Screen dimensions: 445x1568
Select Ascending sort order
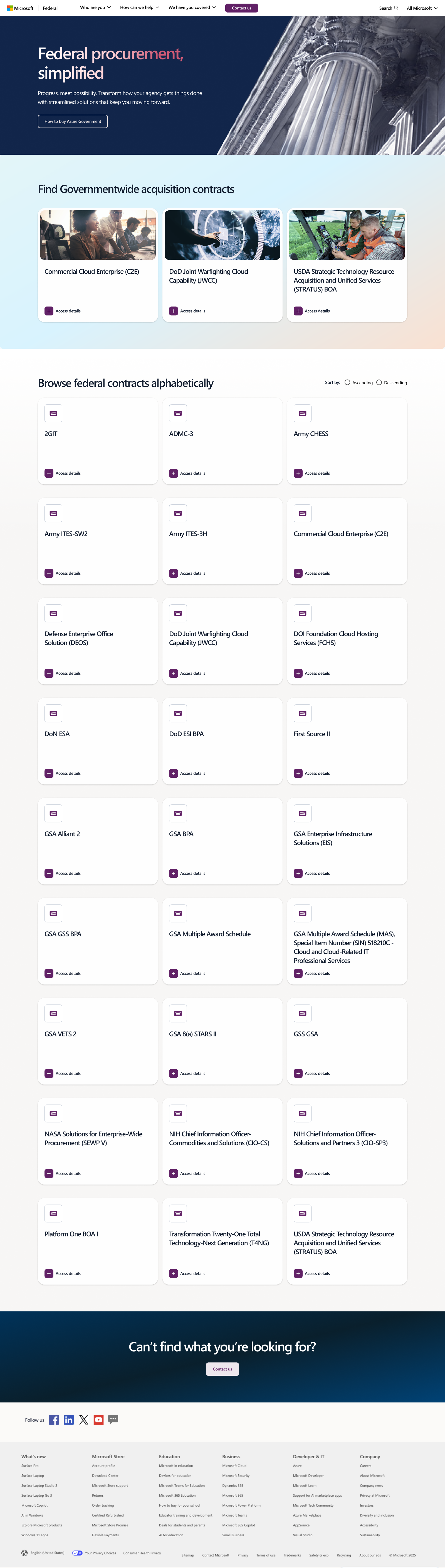(x=347, y=383)
